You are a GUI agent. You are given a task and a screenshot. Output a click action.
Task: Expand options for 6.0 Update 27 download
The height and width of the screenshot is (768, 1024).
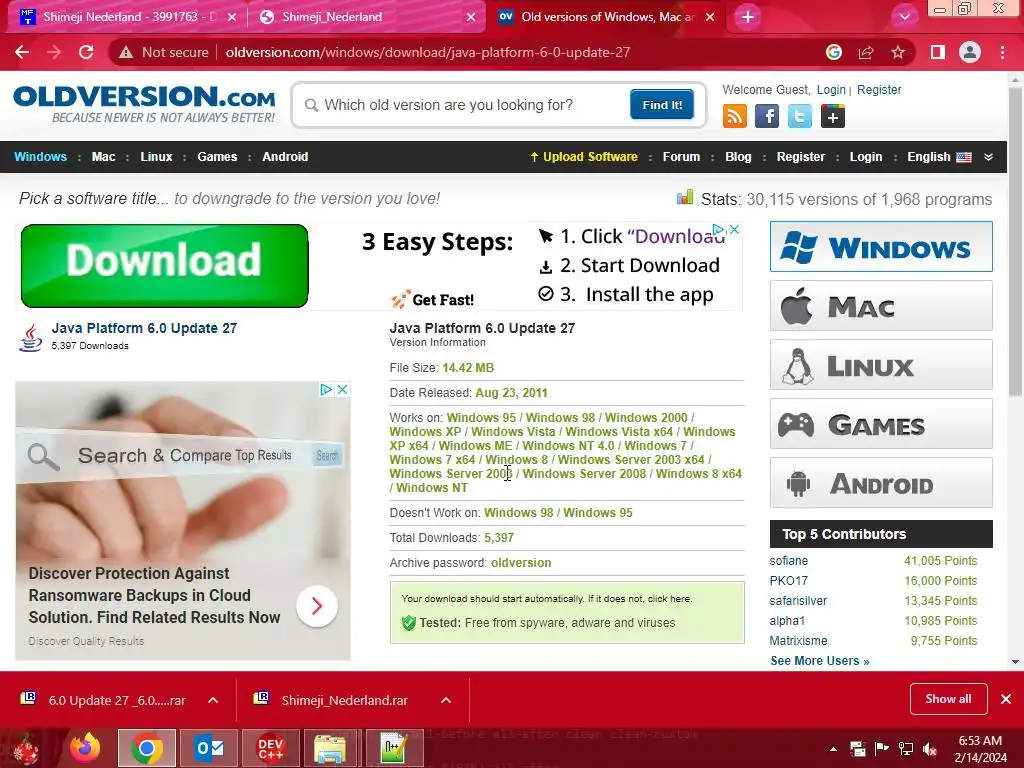(x=213, y=700)
